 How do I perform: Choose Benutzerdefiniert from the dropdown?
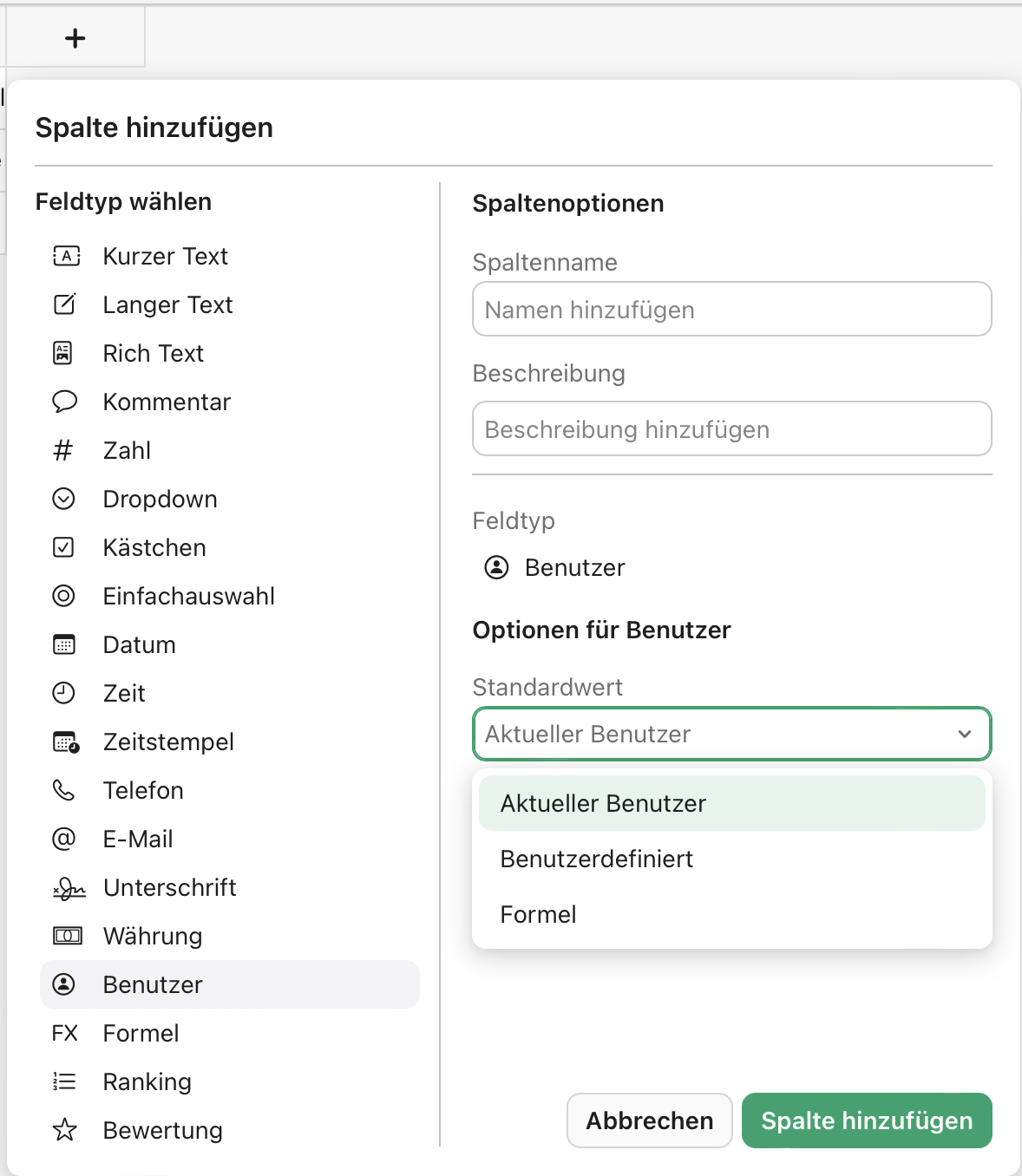pos(596,859)
